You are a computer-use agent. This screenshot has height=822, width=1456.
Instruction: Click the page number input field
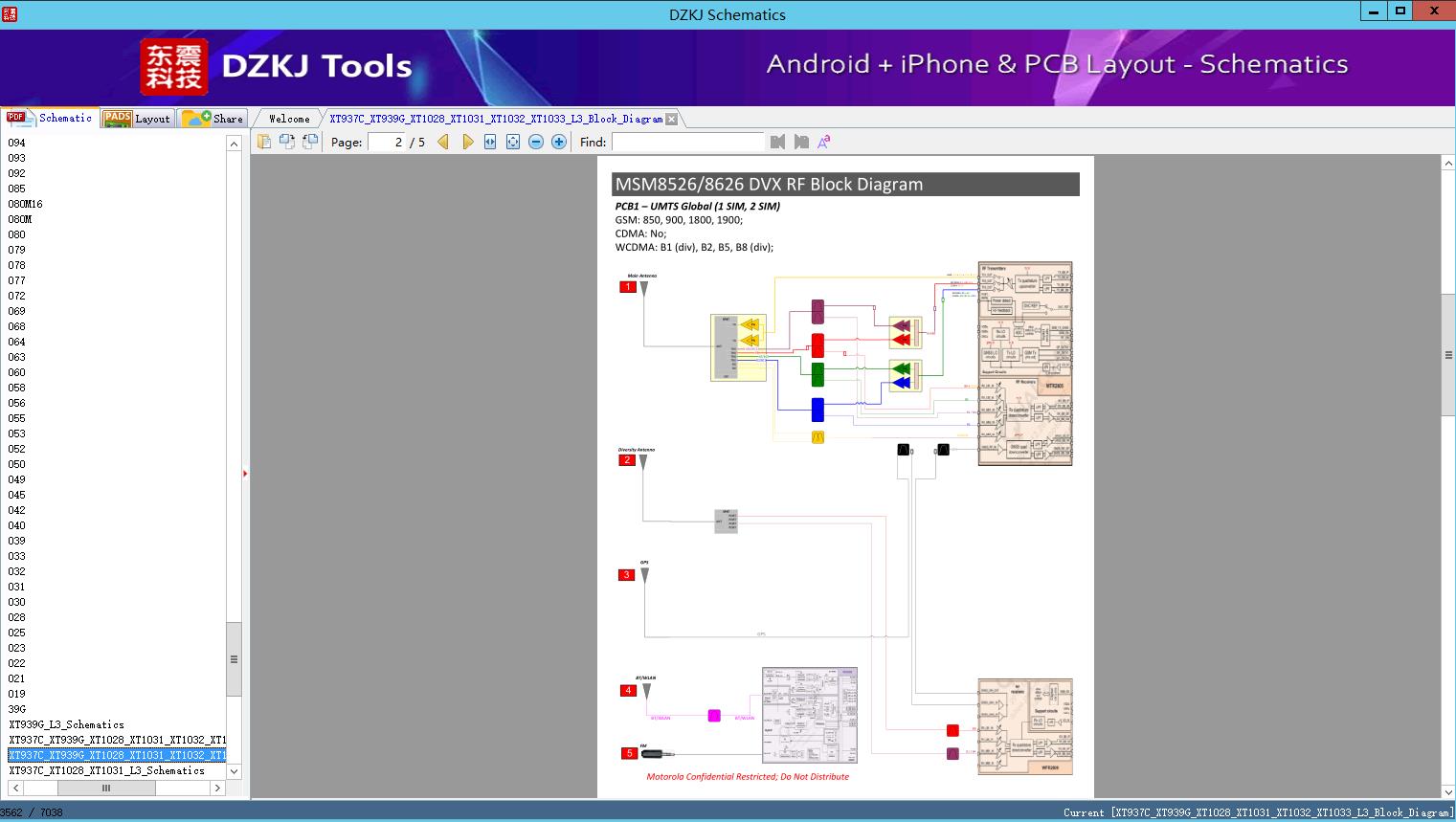[386, 142]
